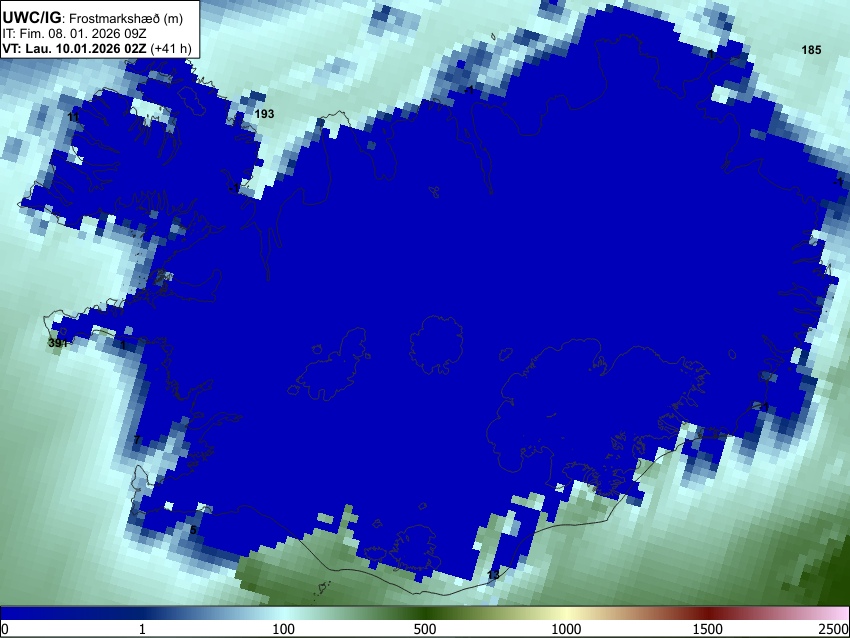
Task: Click the "2500" label on the color scale
Action: click(x=834, y=629)
